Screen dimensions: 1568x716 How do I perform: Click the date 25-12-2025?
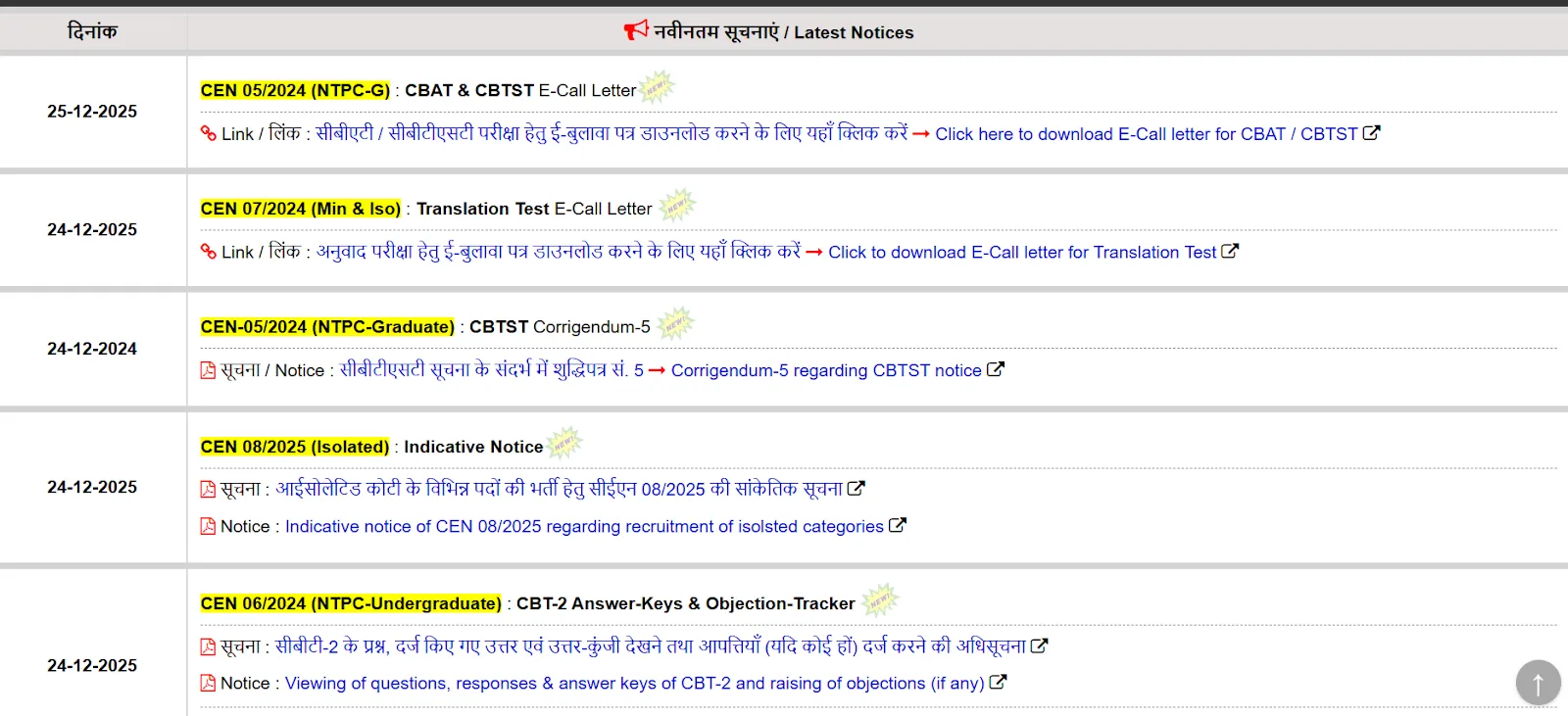click(92, 112)
